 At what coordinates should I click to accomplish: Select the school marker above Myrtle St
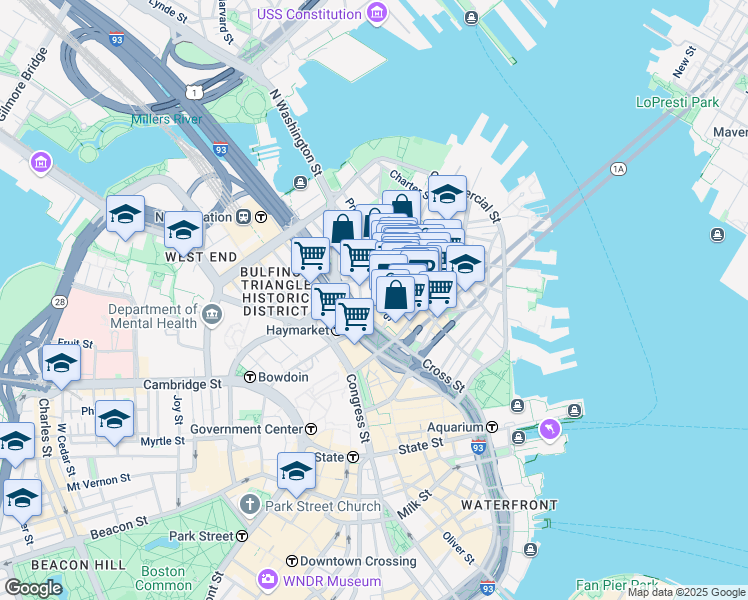point(114,422)
